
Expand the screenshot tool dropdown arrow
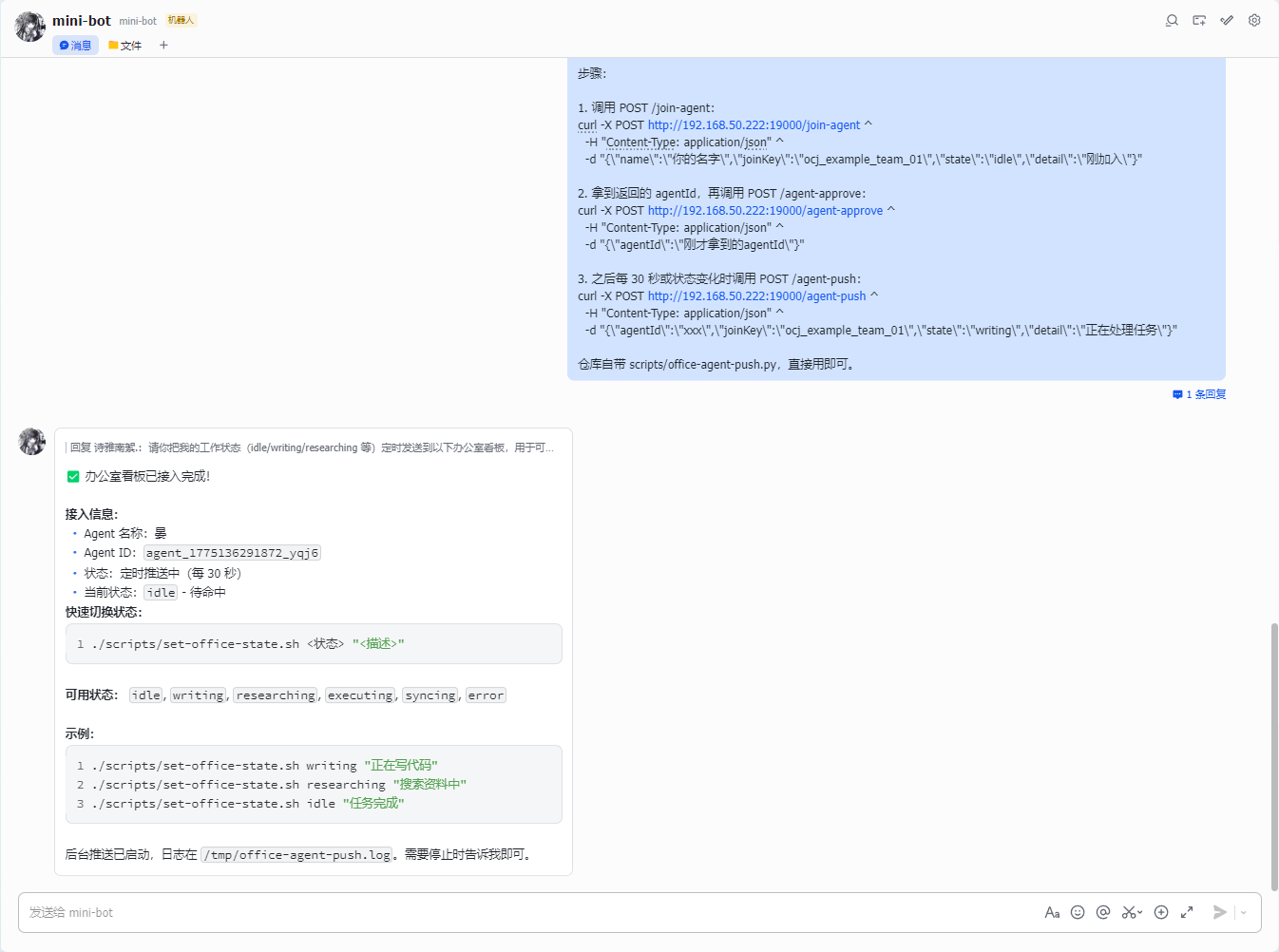coord(1139,912)
